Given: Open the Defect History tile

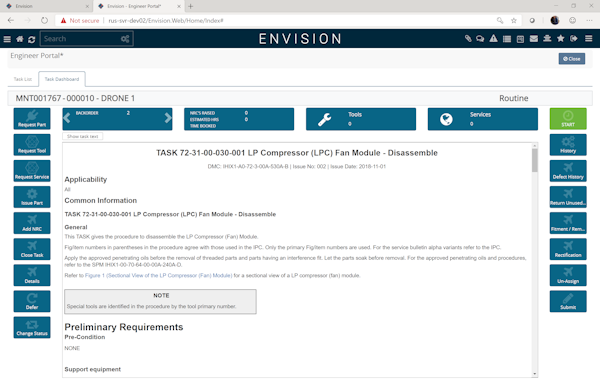Looking at the screenshot, I should pyautogui.click(x=568, y=171).
